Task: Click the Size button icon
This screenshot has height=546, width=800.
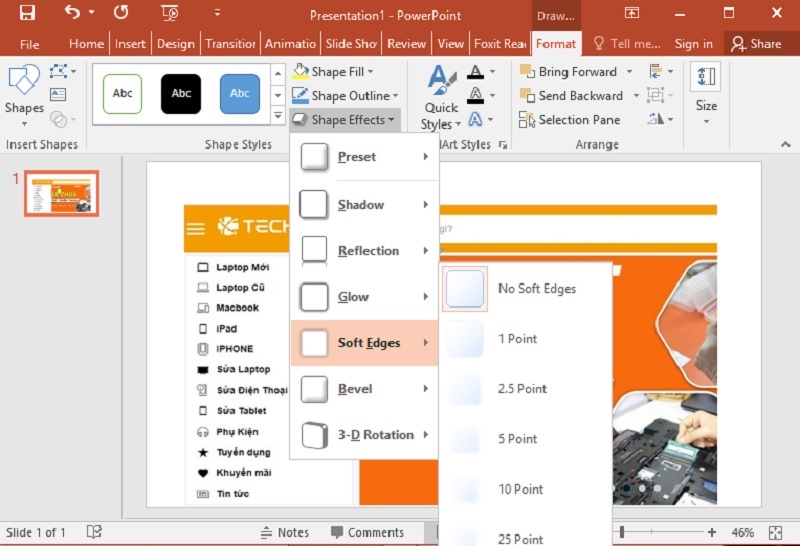Action: pyautogui.click(x=705, y=78)
